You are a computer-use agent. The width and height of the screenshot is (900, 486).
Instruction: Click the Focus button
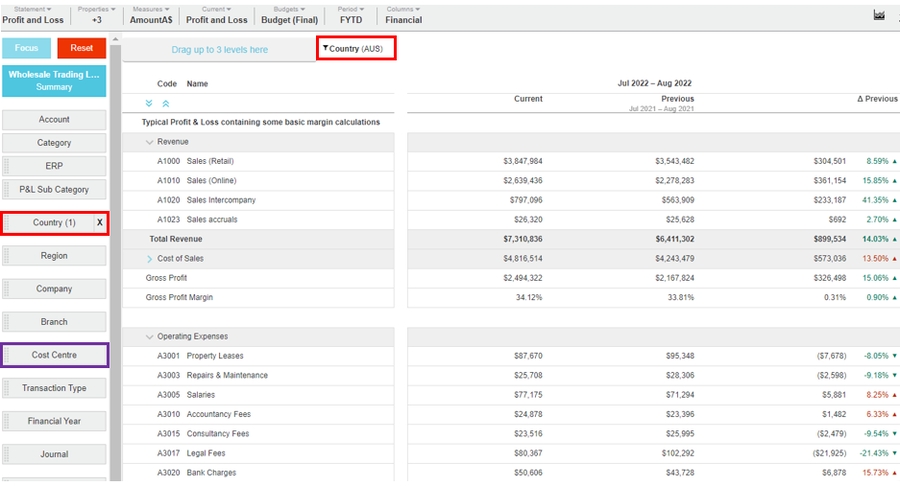pos(26,48)
